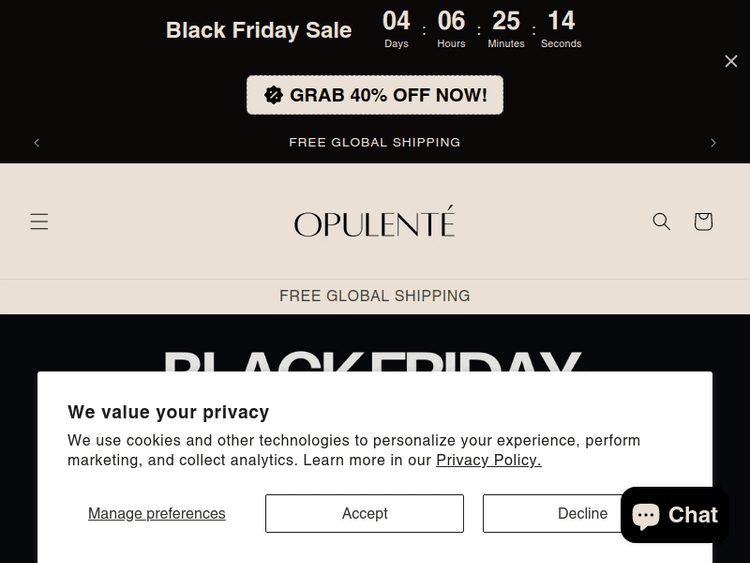Go to next announcement arrow
750x563 pixels.
point(713,143)
